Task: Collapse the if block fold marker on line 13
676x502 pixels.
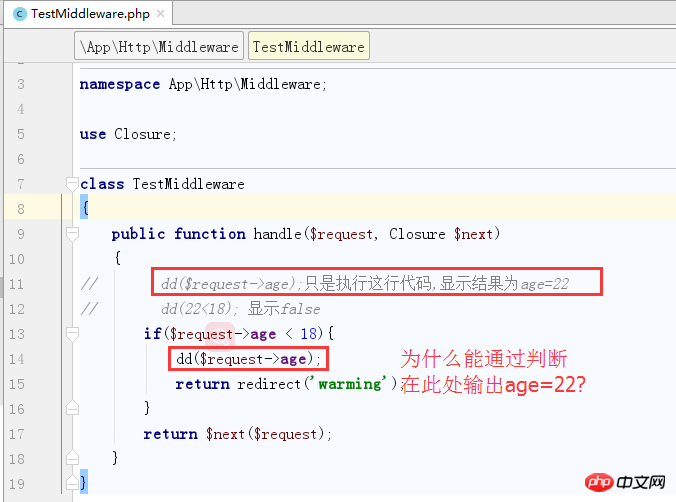Action: click(72, 334)
